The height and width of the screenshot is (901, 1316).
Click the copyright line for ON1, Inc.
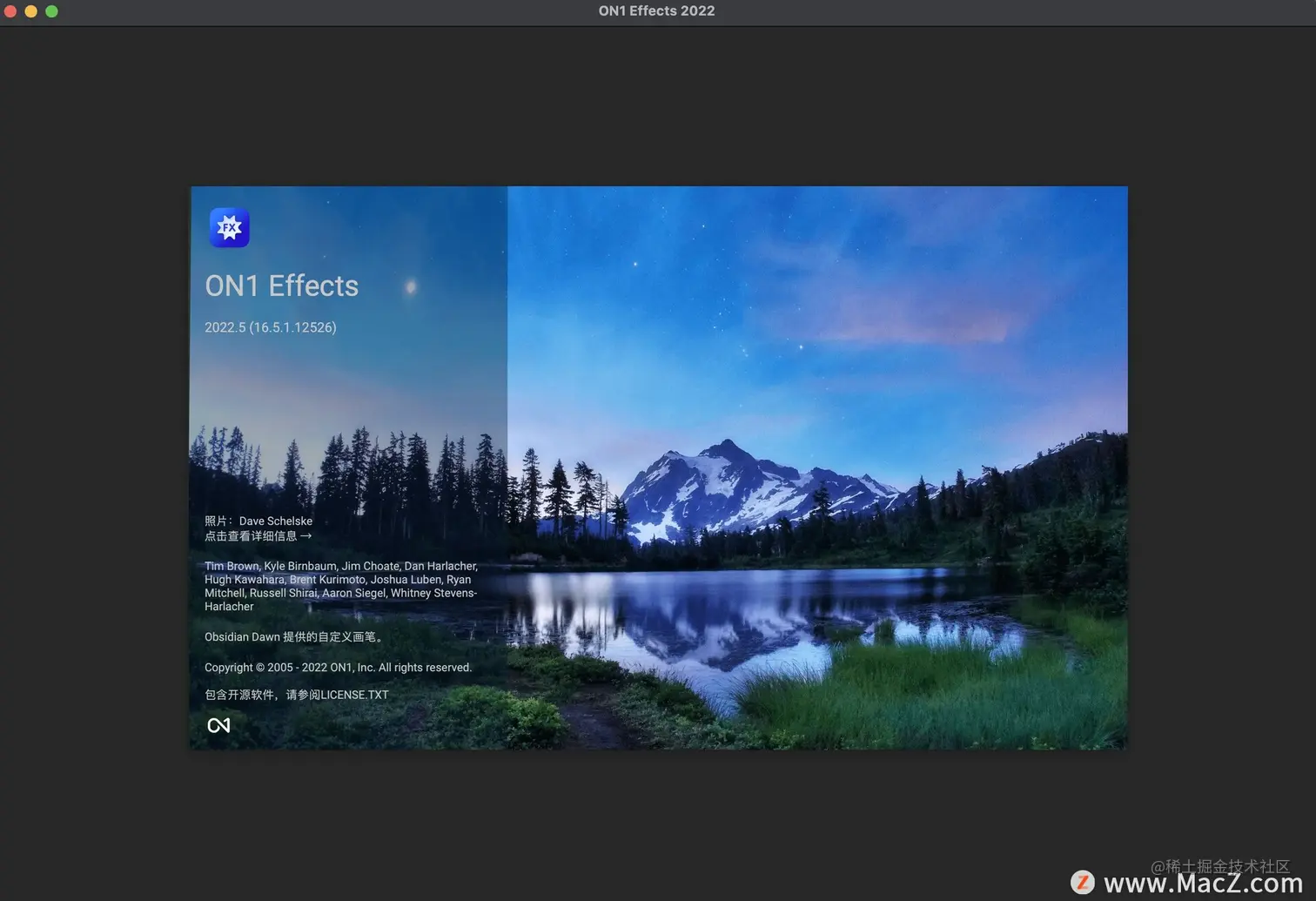338,668
